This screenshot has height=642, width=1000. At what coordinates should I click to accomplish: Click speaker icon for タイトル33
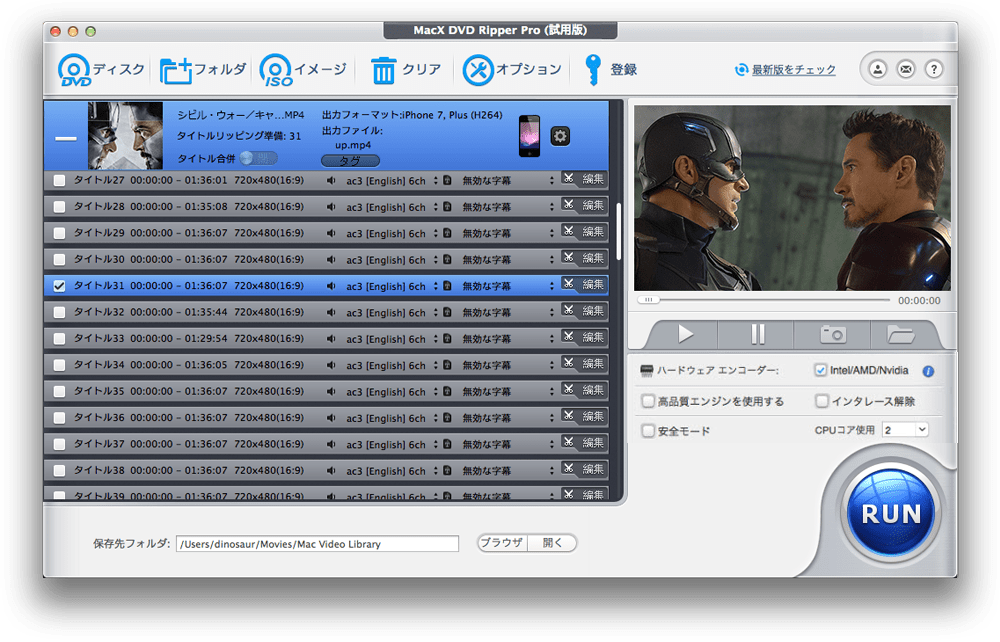click(331, 339)
